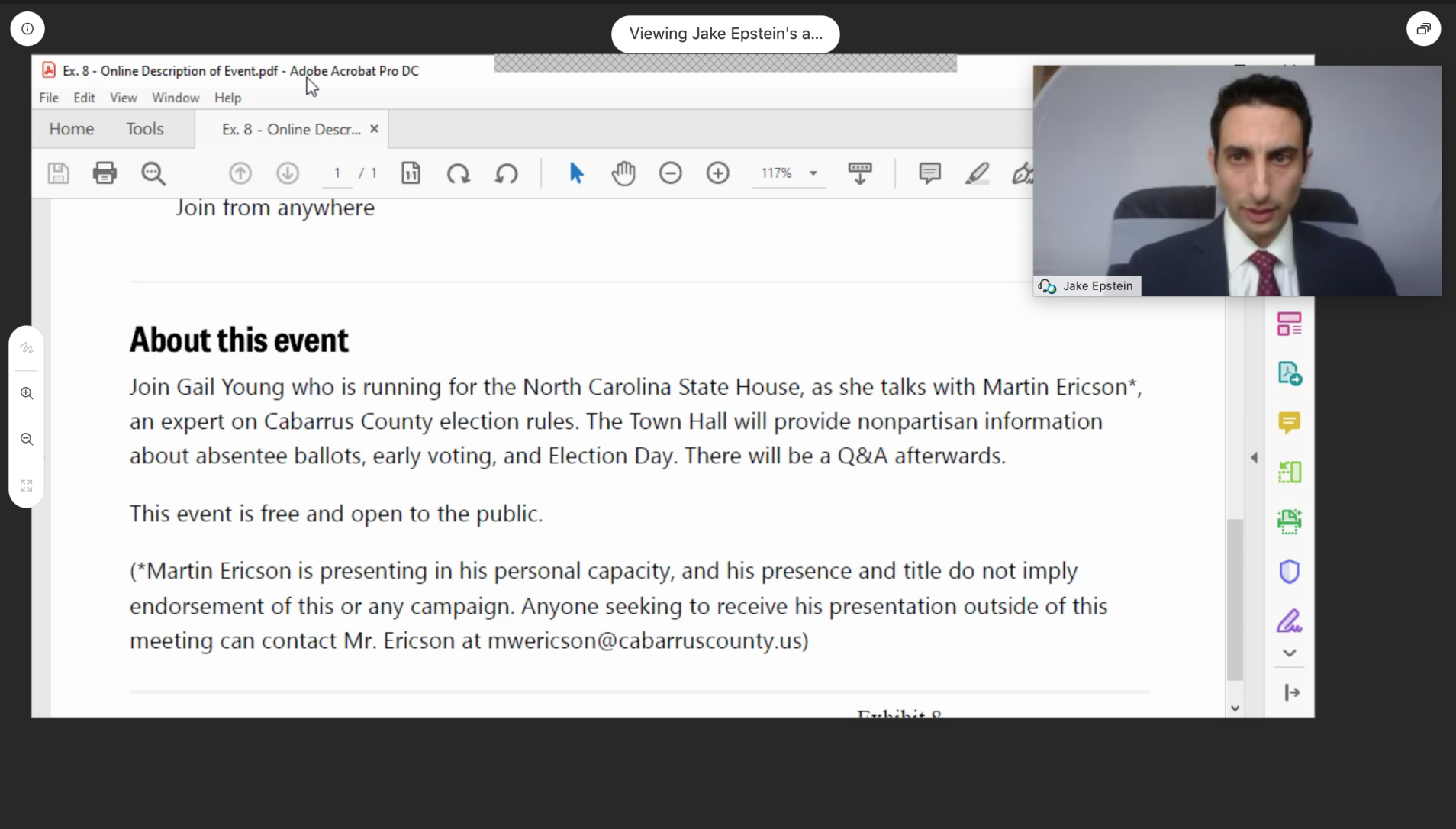Zoom out using shared-screen viewer control
This screenshot has width=1456, height=829.
click(27, 439)
